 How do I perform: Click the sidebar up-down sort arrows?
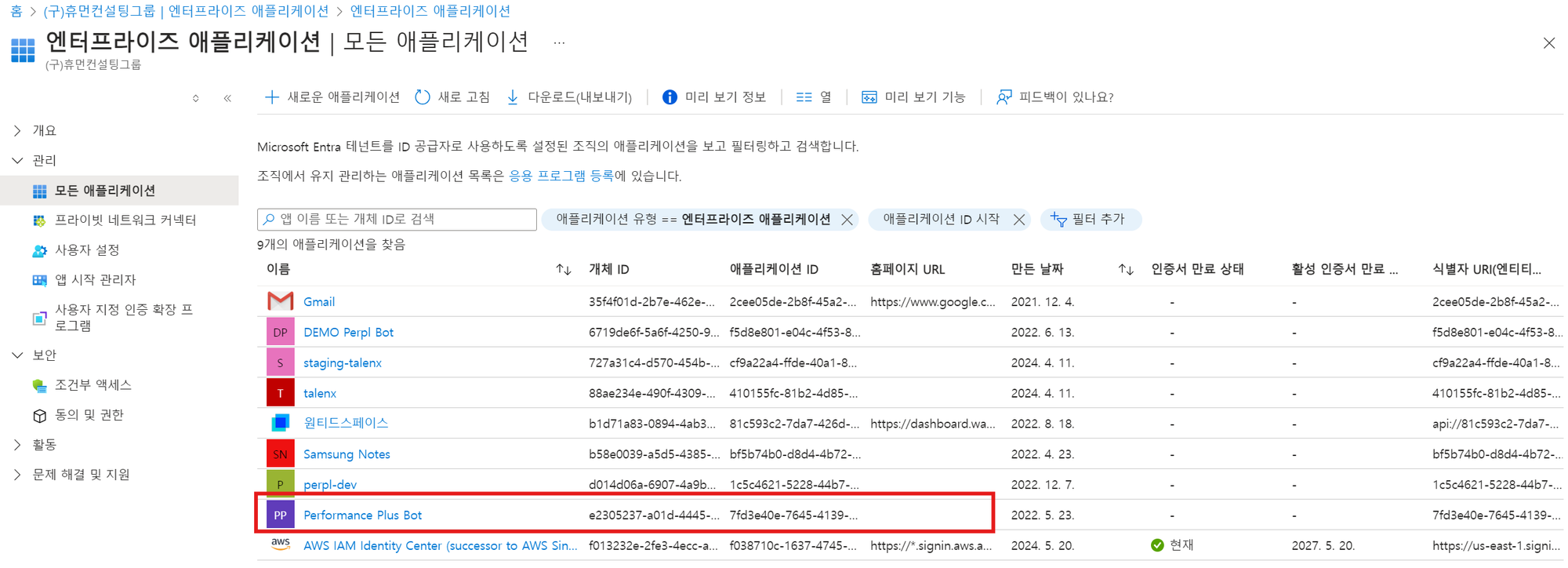tap(196, 98)
